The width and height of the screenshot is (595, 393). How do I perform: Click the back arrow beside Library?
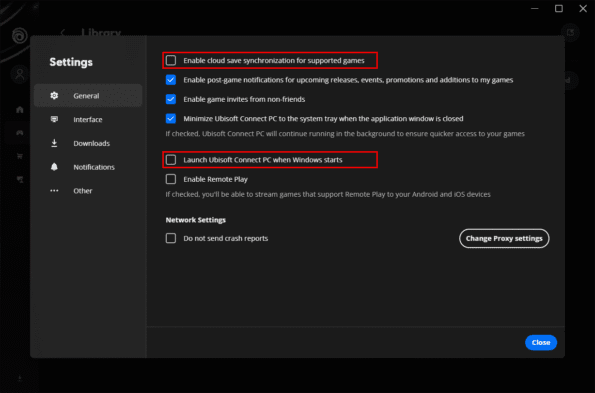63,33
